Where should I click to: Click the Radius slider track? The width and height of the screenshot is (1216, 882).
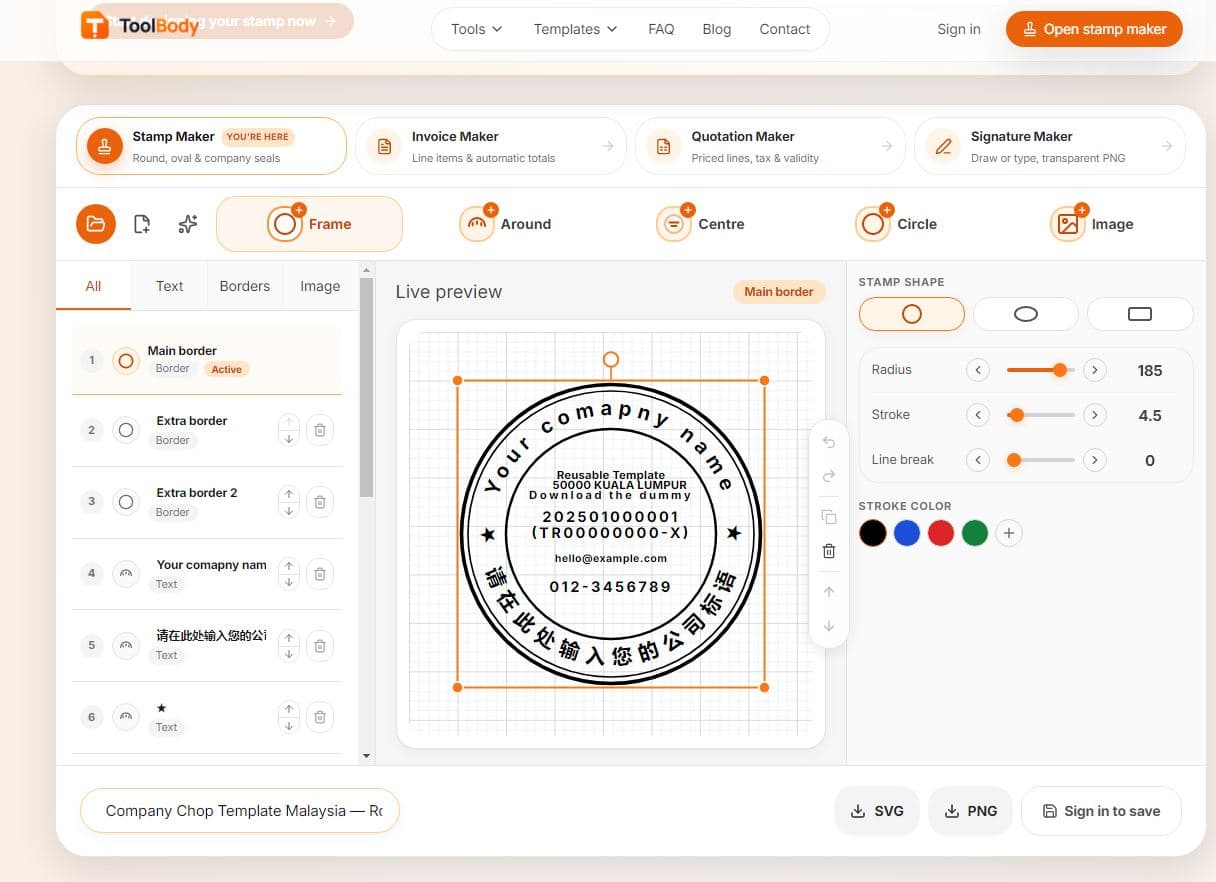pyautogui.click(x=1040, y=370)
